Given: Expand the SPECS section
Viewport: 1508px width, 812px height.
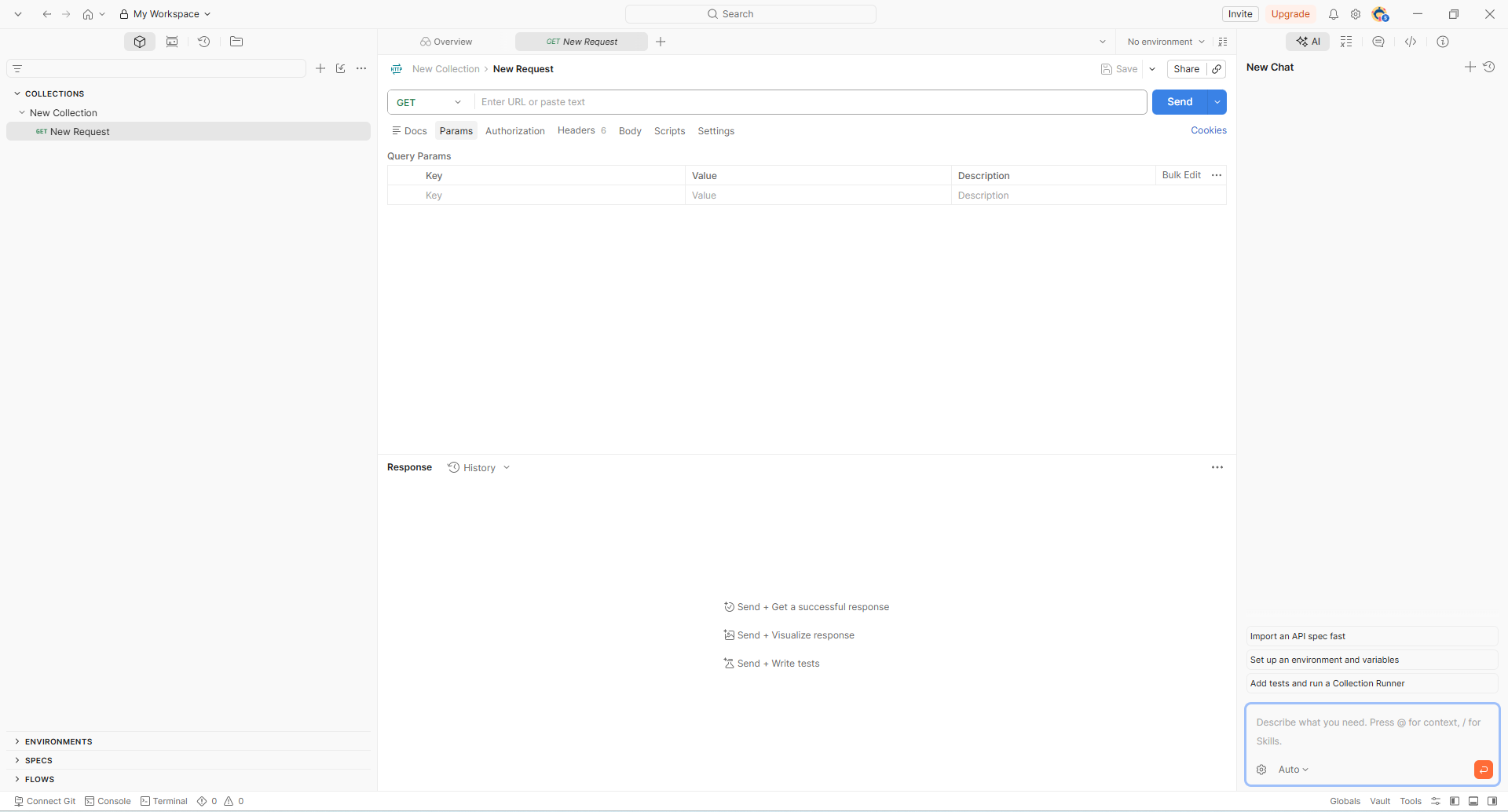Looking at the screenshot, I should pos(17,760).
